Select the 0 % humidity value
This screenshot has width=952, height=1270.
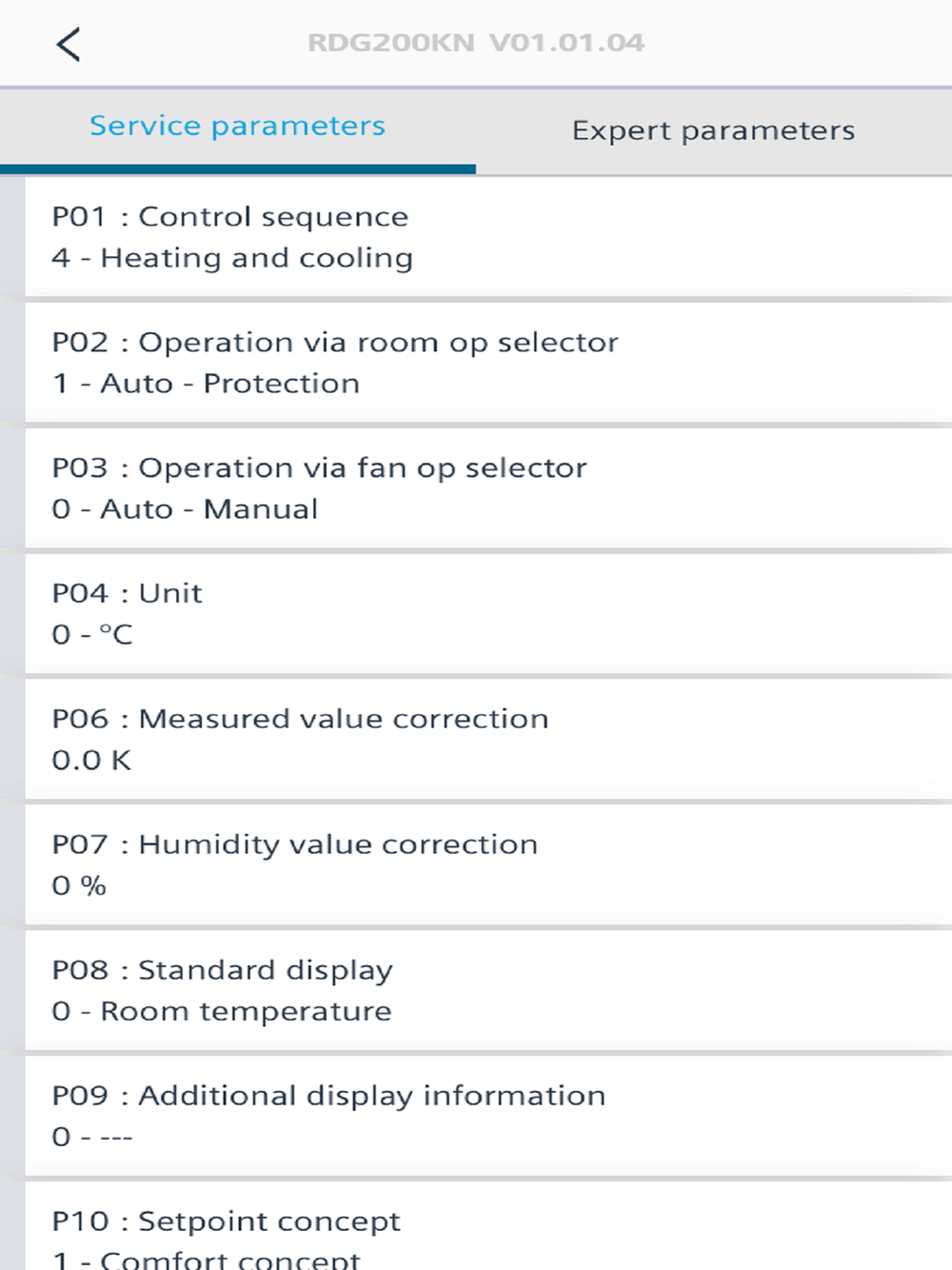(79, 886)
